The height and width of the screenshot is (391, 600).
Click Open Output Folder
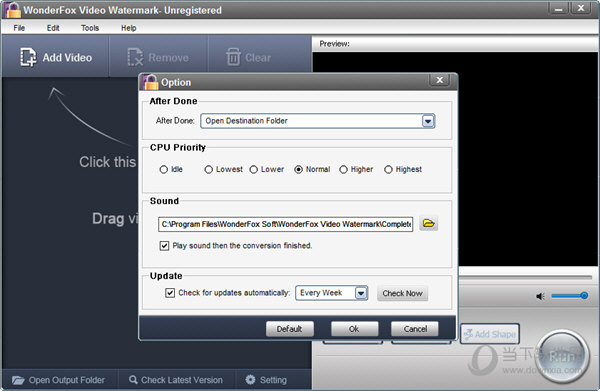(x=58, y=380)
